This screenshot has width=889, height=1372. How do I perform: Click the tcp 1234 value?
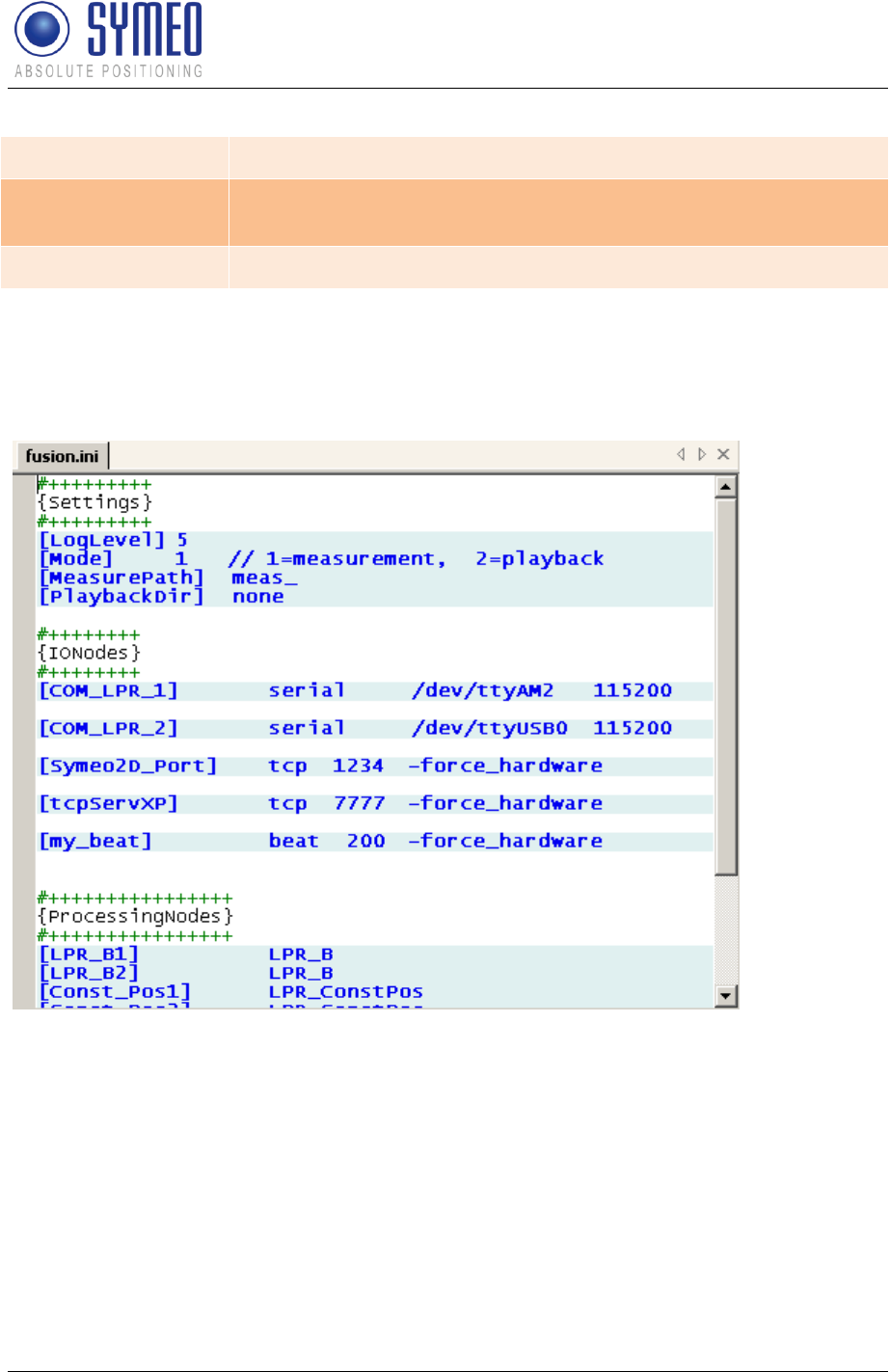(x=326, y=766)
